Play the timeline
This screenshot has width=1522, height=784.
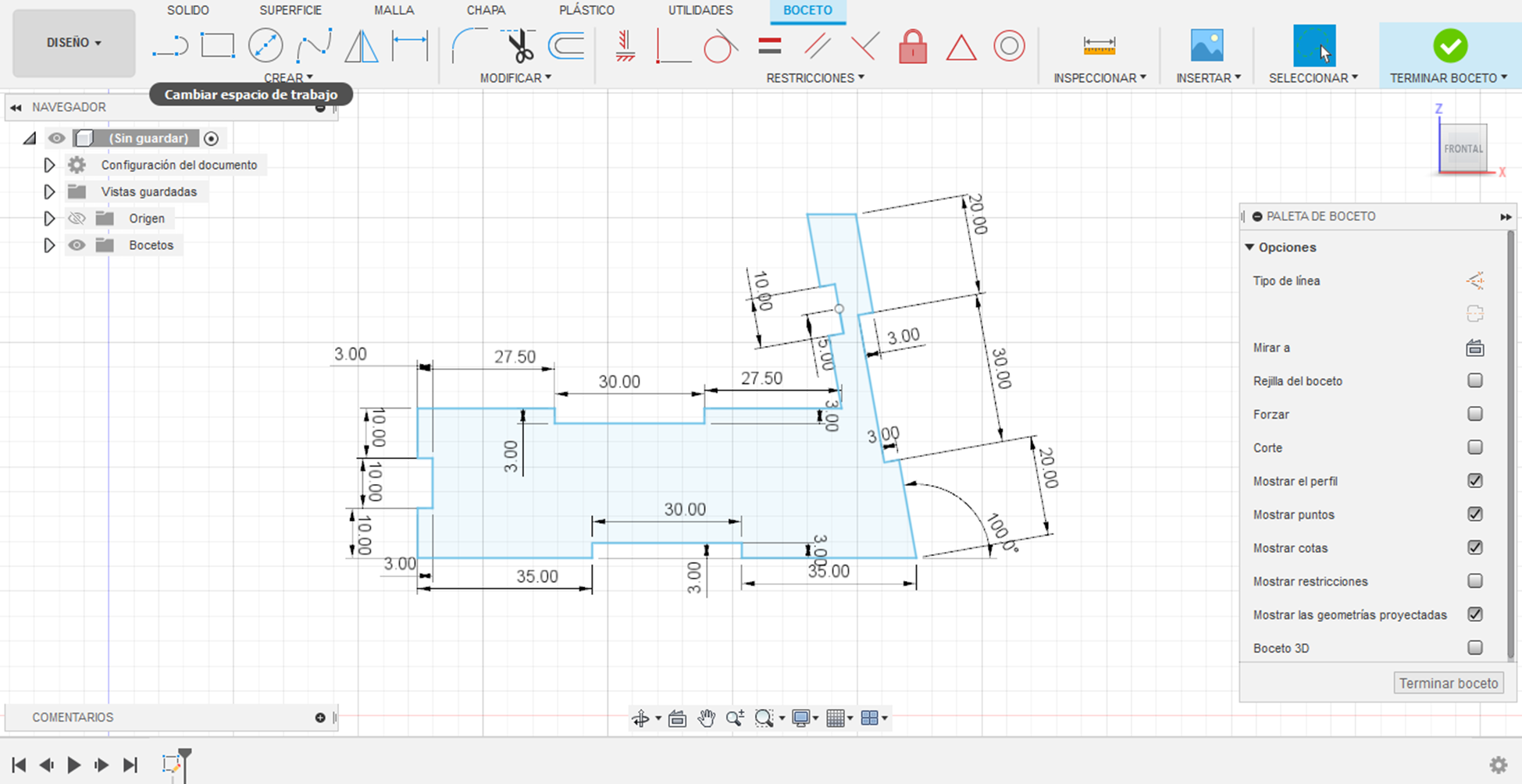74,765
